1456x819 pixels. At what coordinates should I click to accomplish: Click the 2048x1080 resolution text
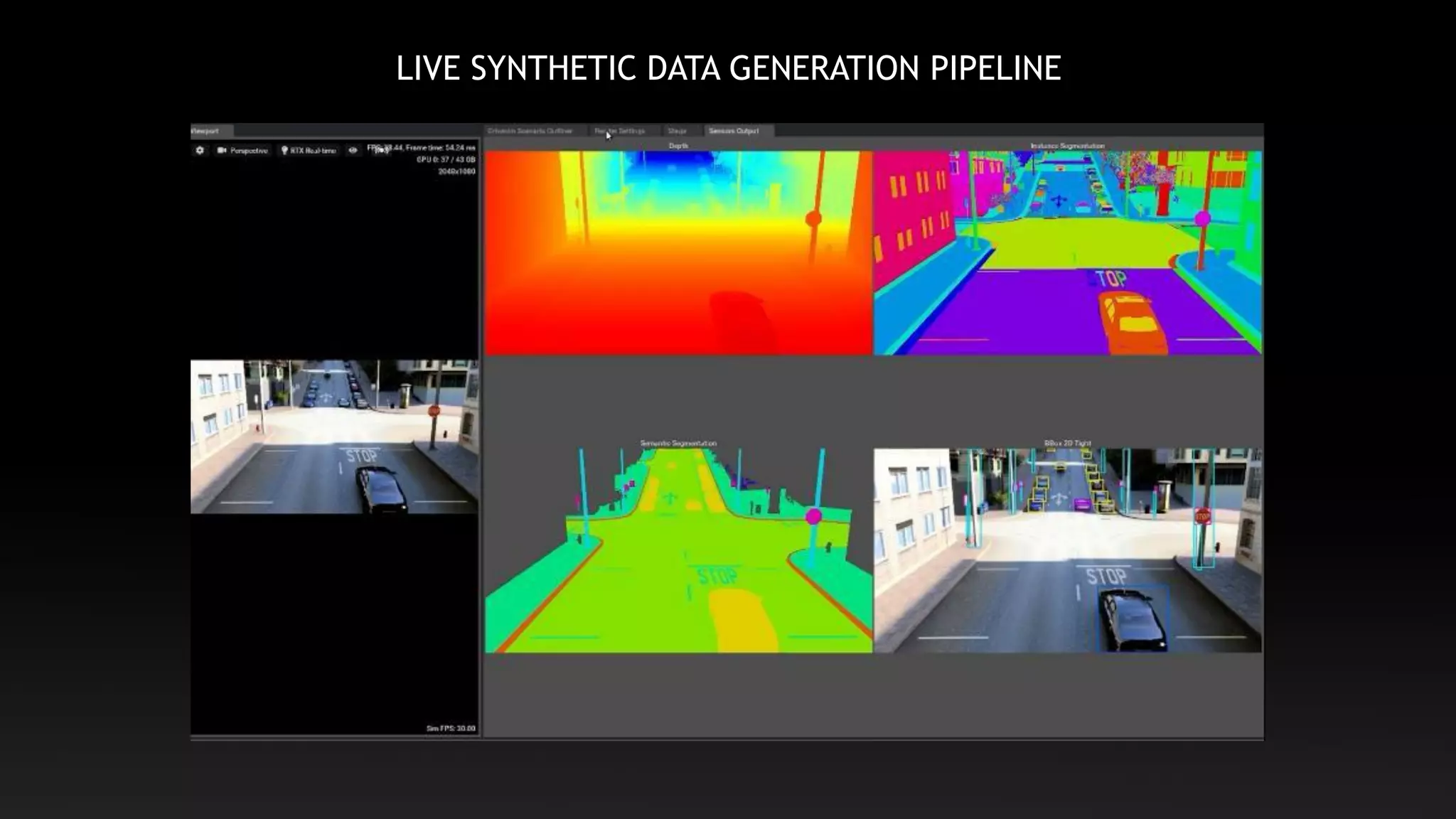pyautogui.click(x=456, y=171)
